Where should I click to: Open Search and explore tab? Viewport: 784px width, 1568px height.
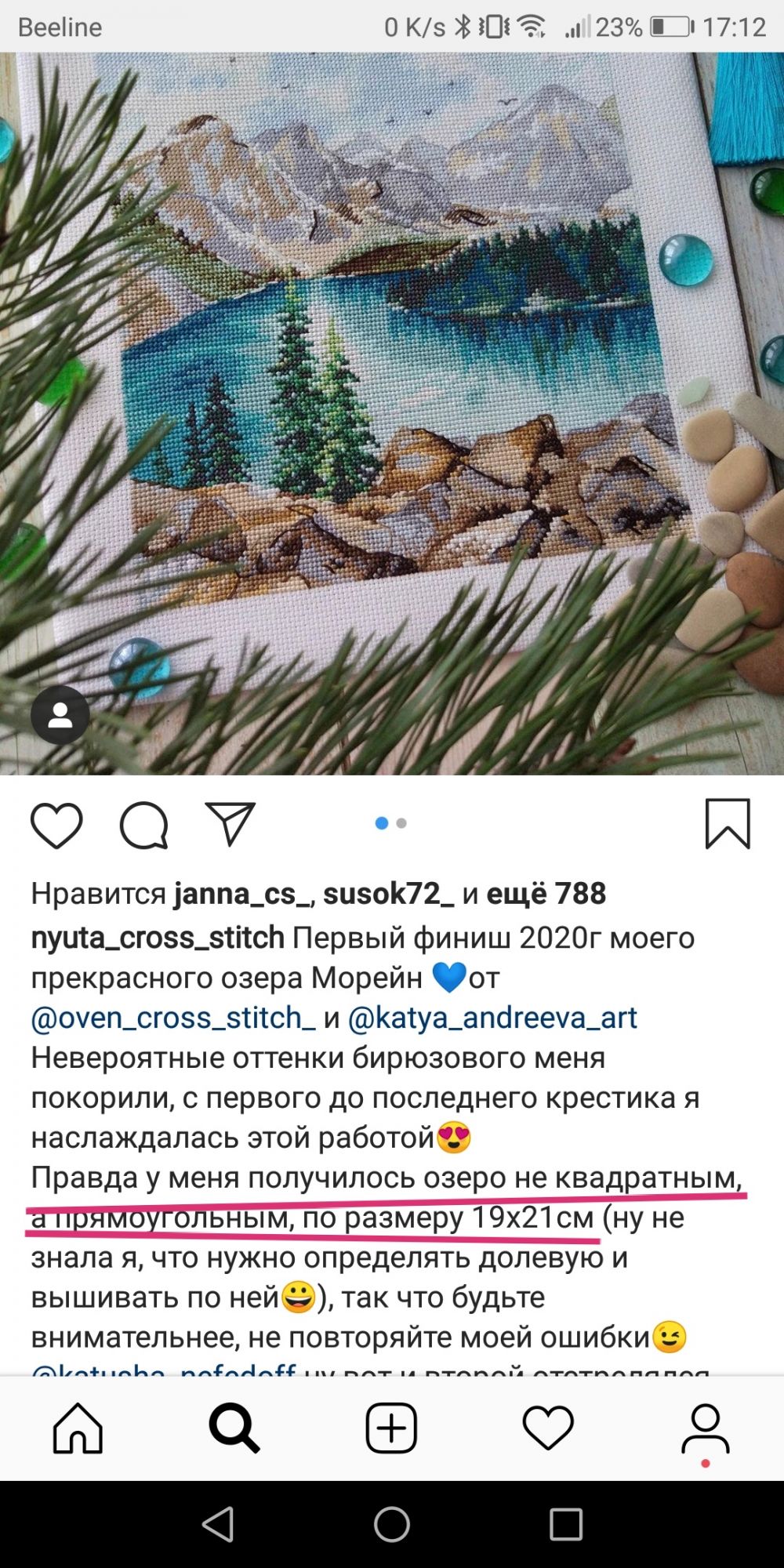point(234,1427)
